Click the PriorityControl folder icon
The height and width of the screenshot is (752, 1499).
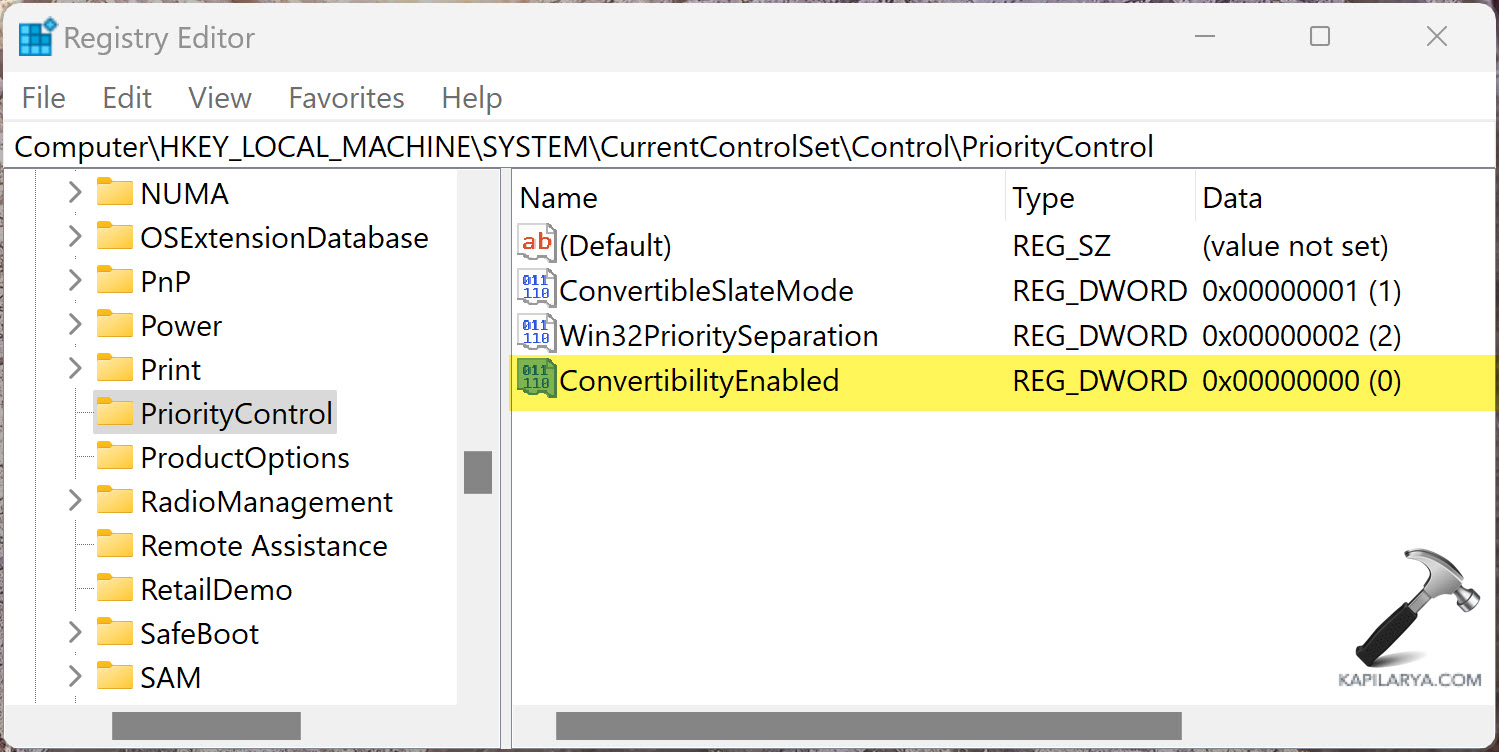115,413
